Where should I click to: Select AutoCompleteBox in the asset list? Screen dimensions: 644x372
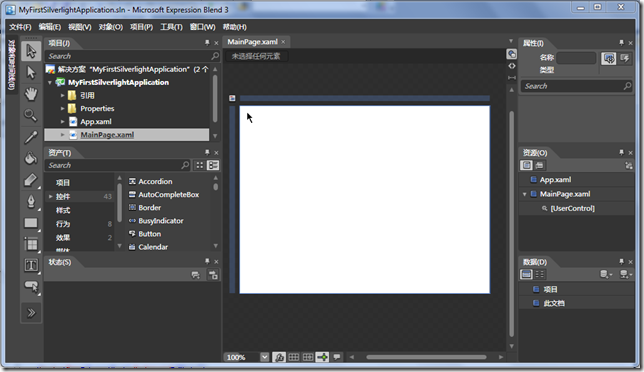164,195
